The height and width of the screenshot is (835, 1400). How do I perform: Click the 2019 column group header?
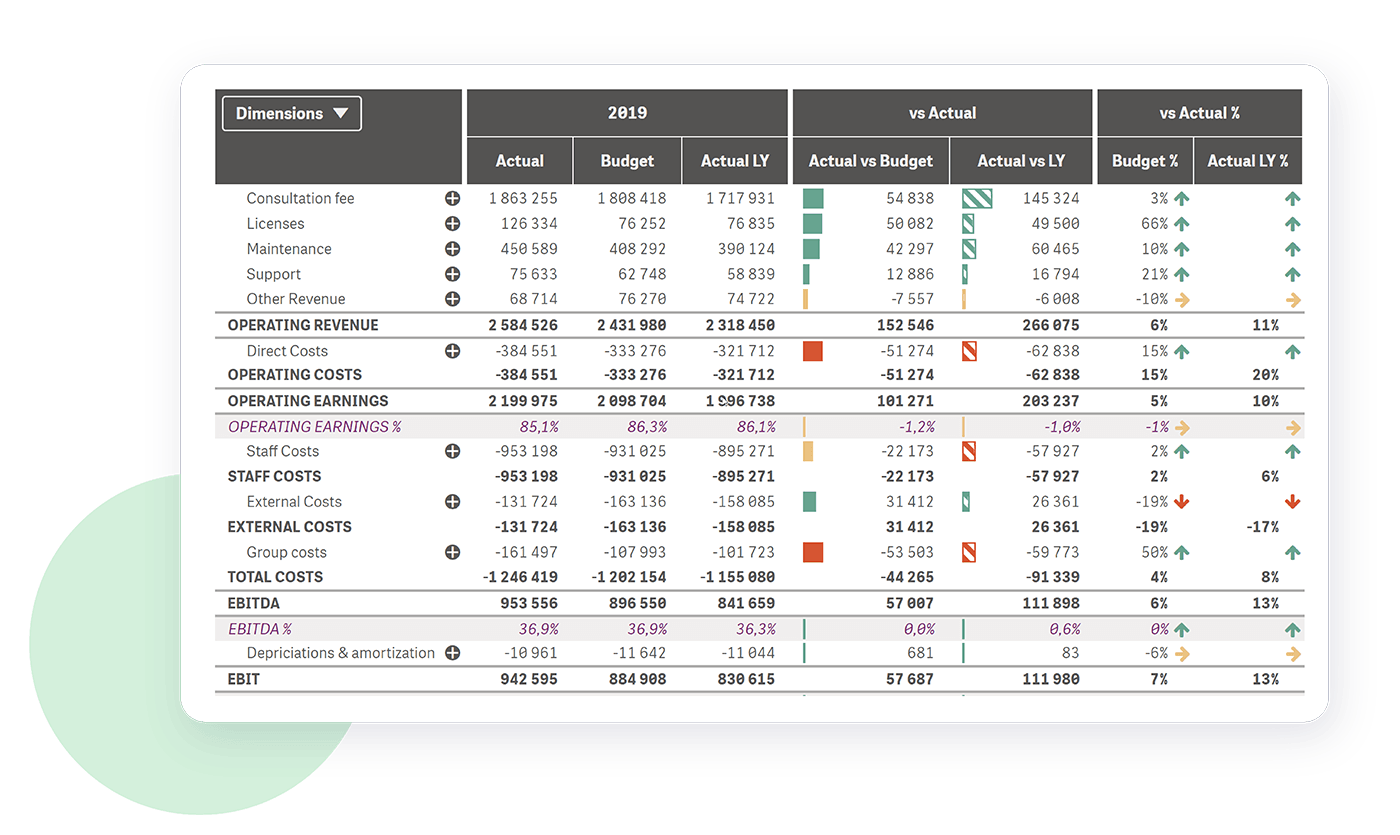coord(627,113)
